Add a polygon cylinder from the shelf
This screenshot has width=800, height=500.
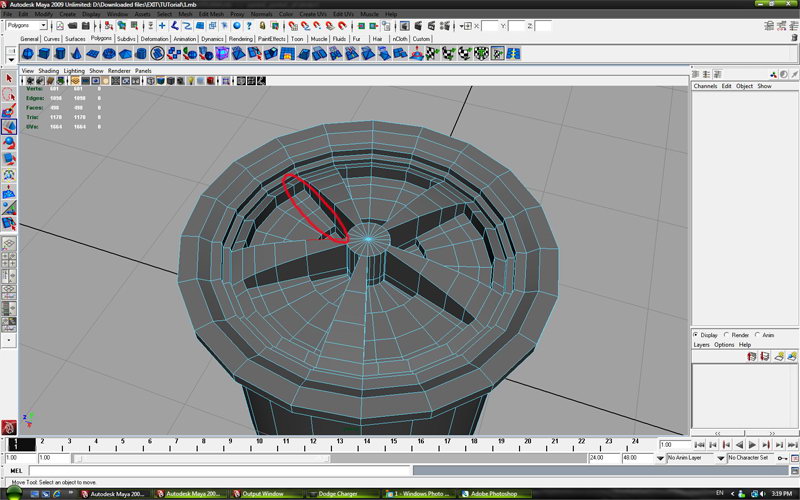click(62, 53)
